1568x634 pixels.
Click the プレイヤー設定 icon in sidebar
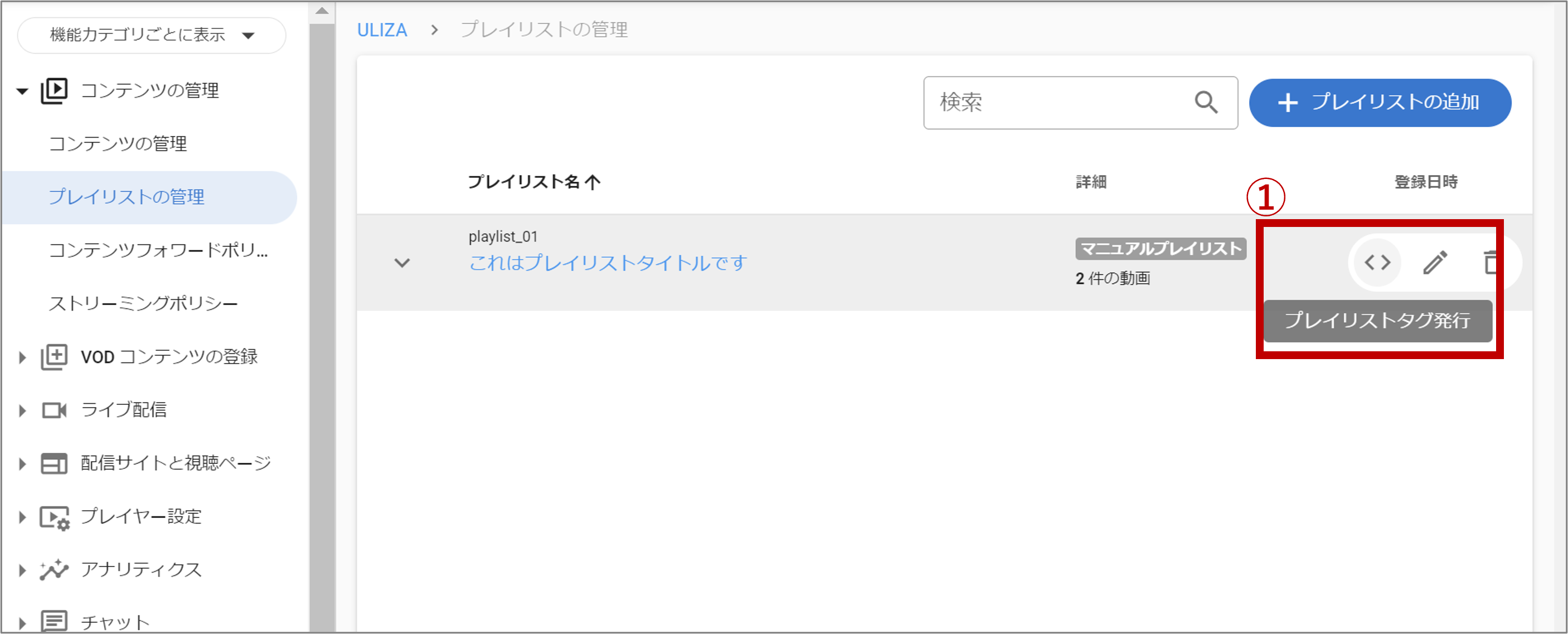[54, 517]
